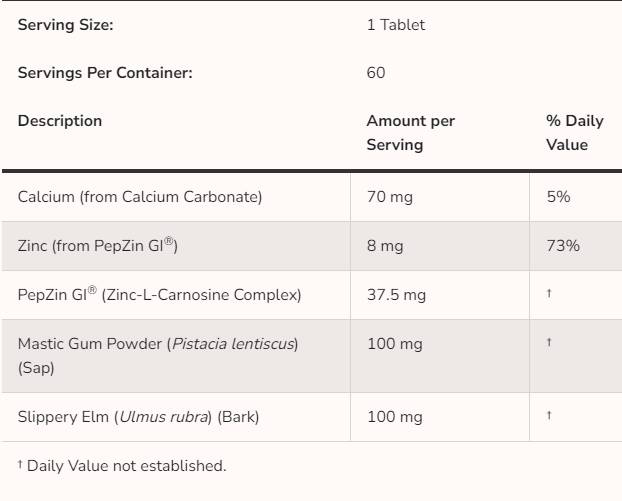
Task: Select the PepZin GI Zinc-L-Carnosine Complex name
Action: [x=159, y=295]
